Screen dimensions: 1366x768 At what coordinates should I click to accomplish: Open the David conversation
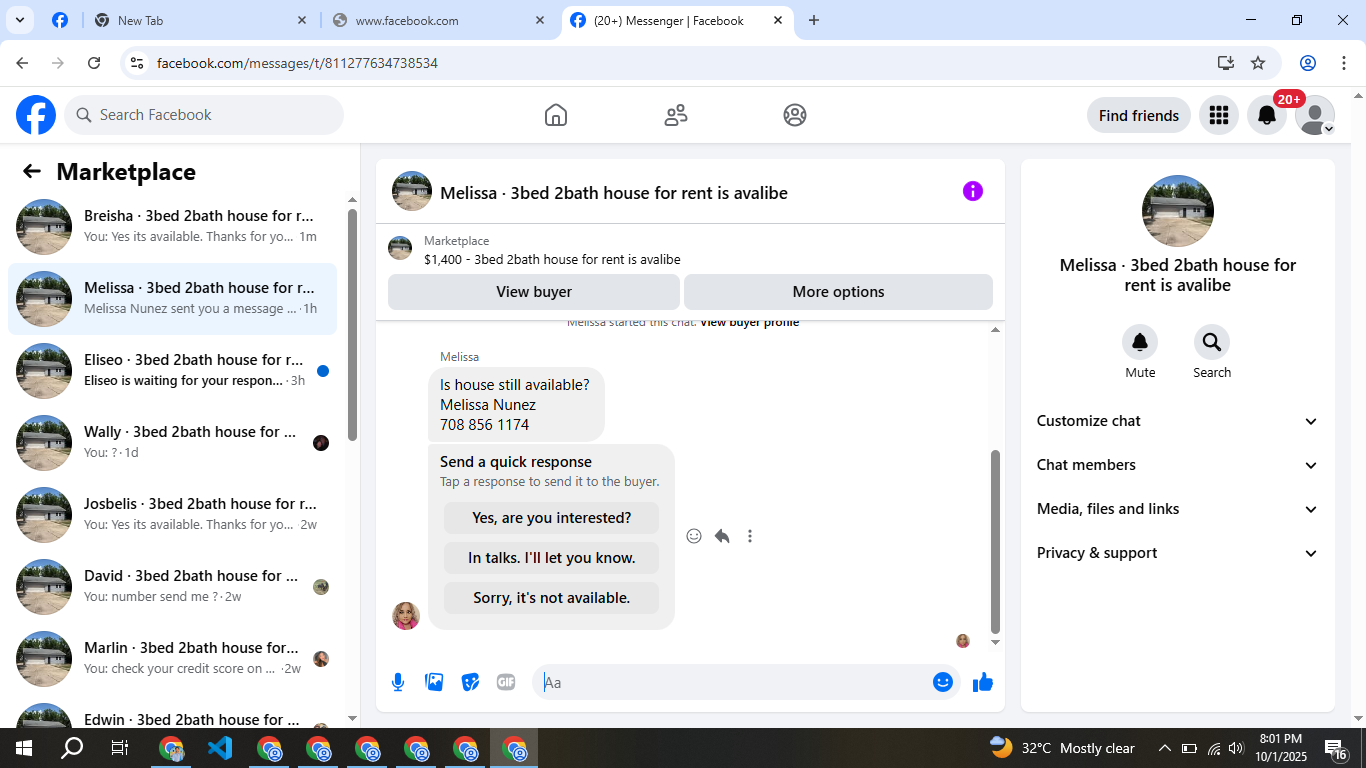tap(172, 587)
